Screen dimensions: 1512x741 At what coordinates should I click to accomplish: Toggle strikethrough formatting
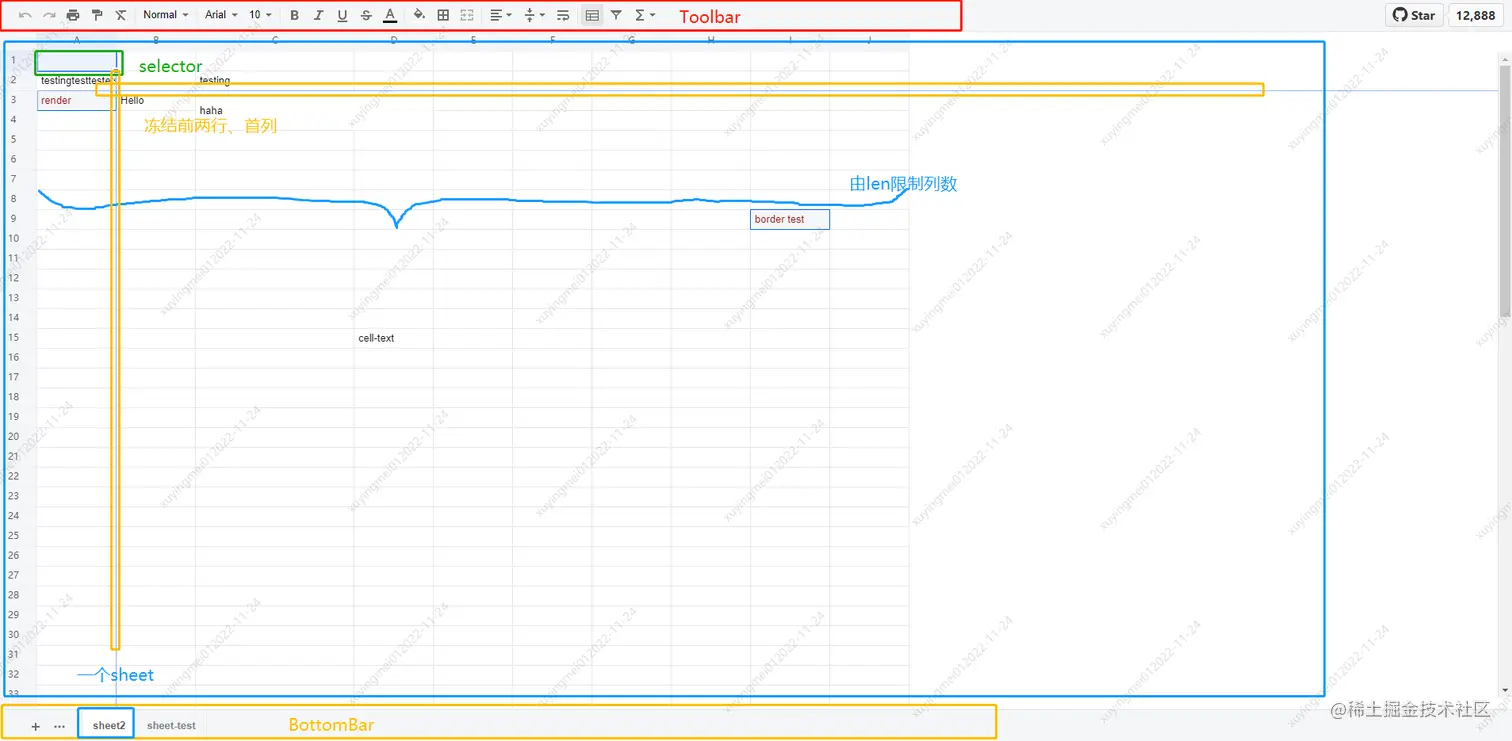point(366,15)
